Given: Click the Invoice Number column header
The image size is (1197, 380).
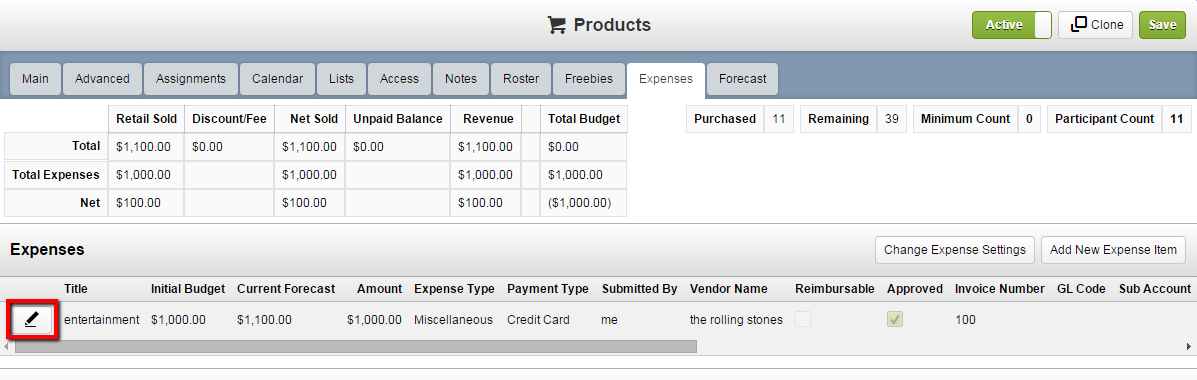Looking at the screenshot, I should [x=999, y=288].
